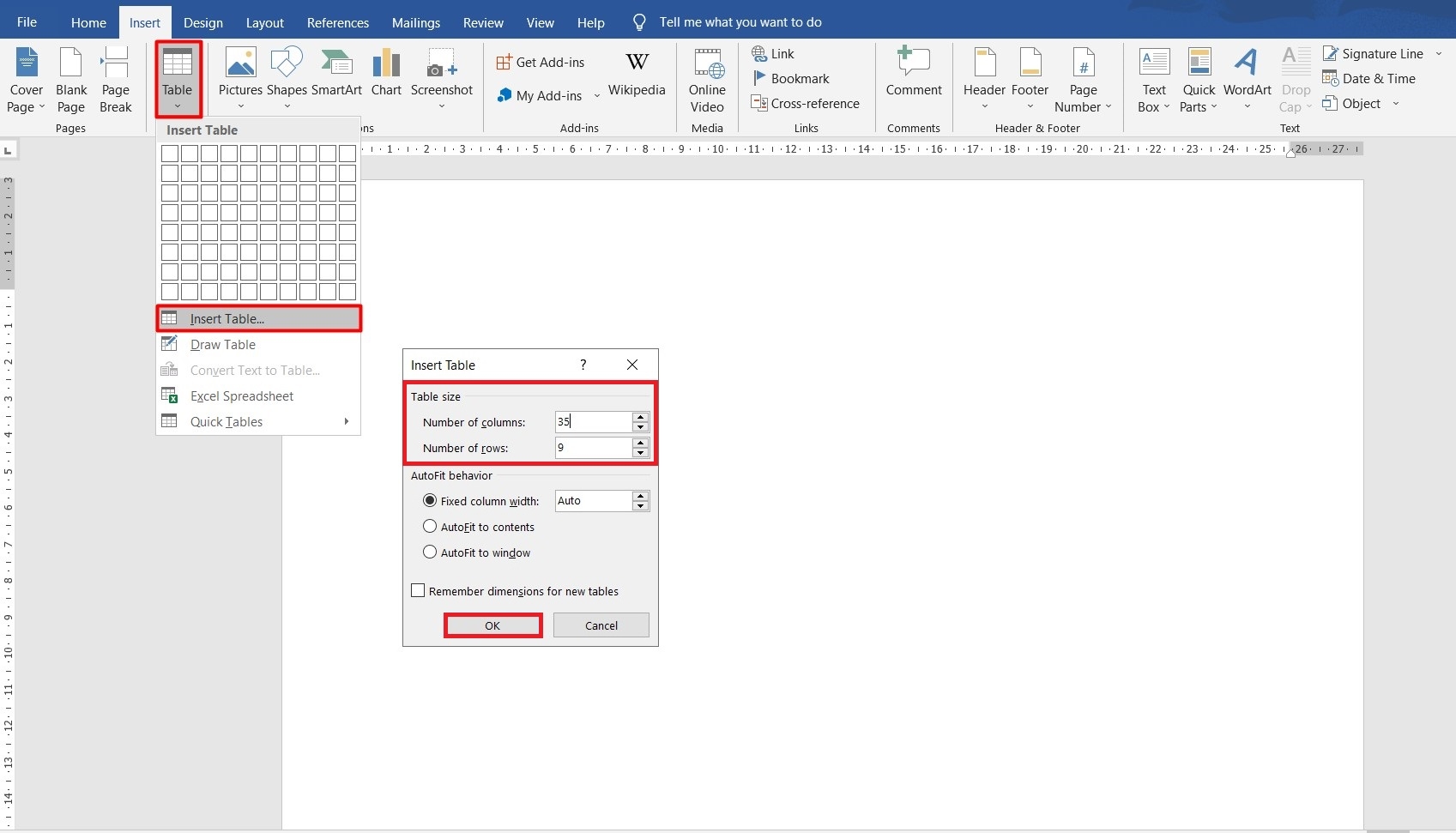Select AutoFit to window option

click(x=430, y=552)
